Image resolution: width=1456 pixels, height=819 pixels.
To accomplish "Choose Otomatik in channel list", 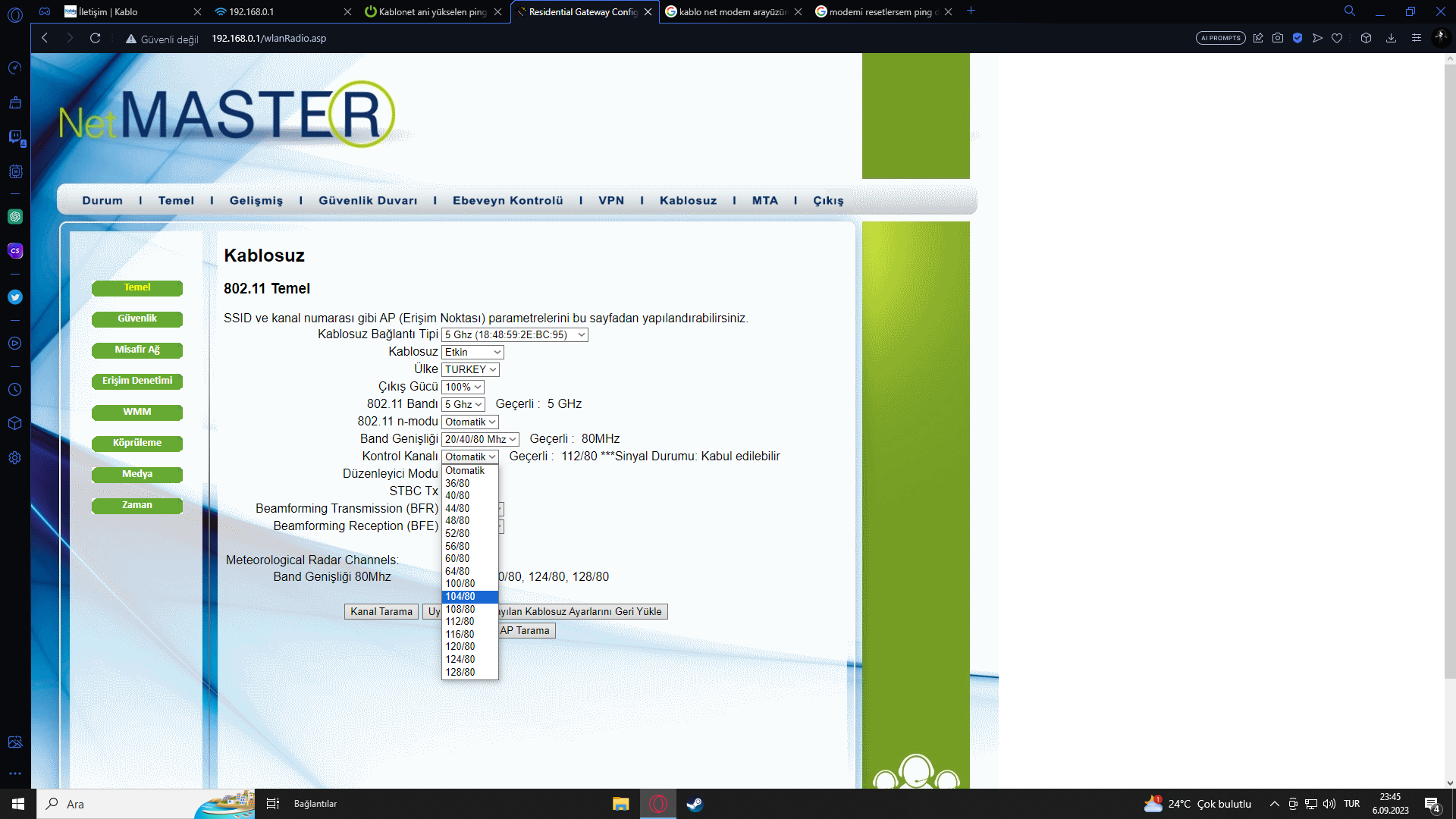I will pos(465,471).
